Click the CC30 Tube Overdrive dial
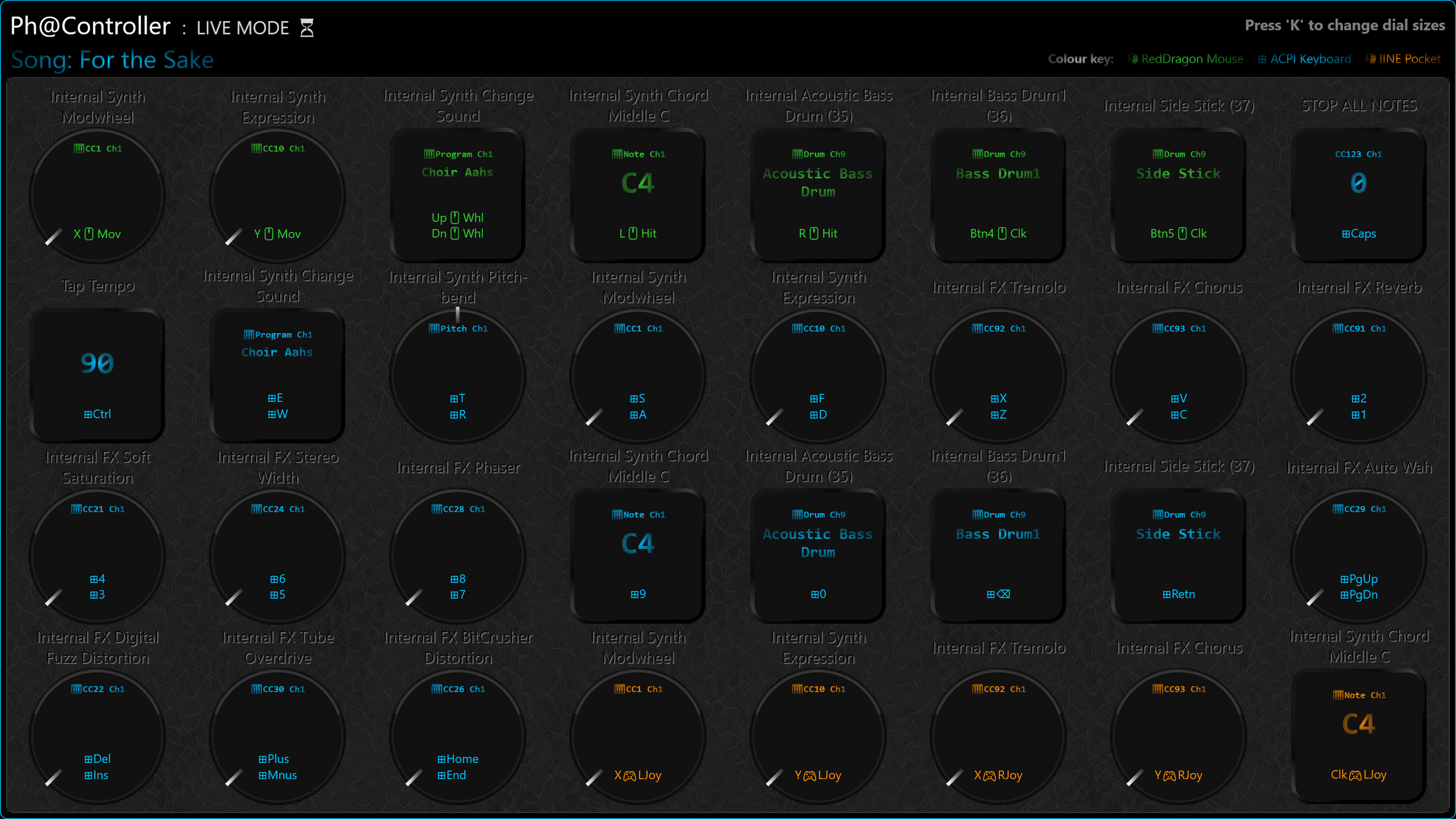Image resolution: width=1456 pixels, height=819 pixels. [x=278, y=737]
